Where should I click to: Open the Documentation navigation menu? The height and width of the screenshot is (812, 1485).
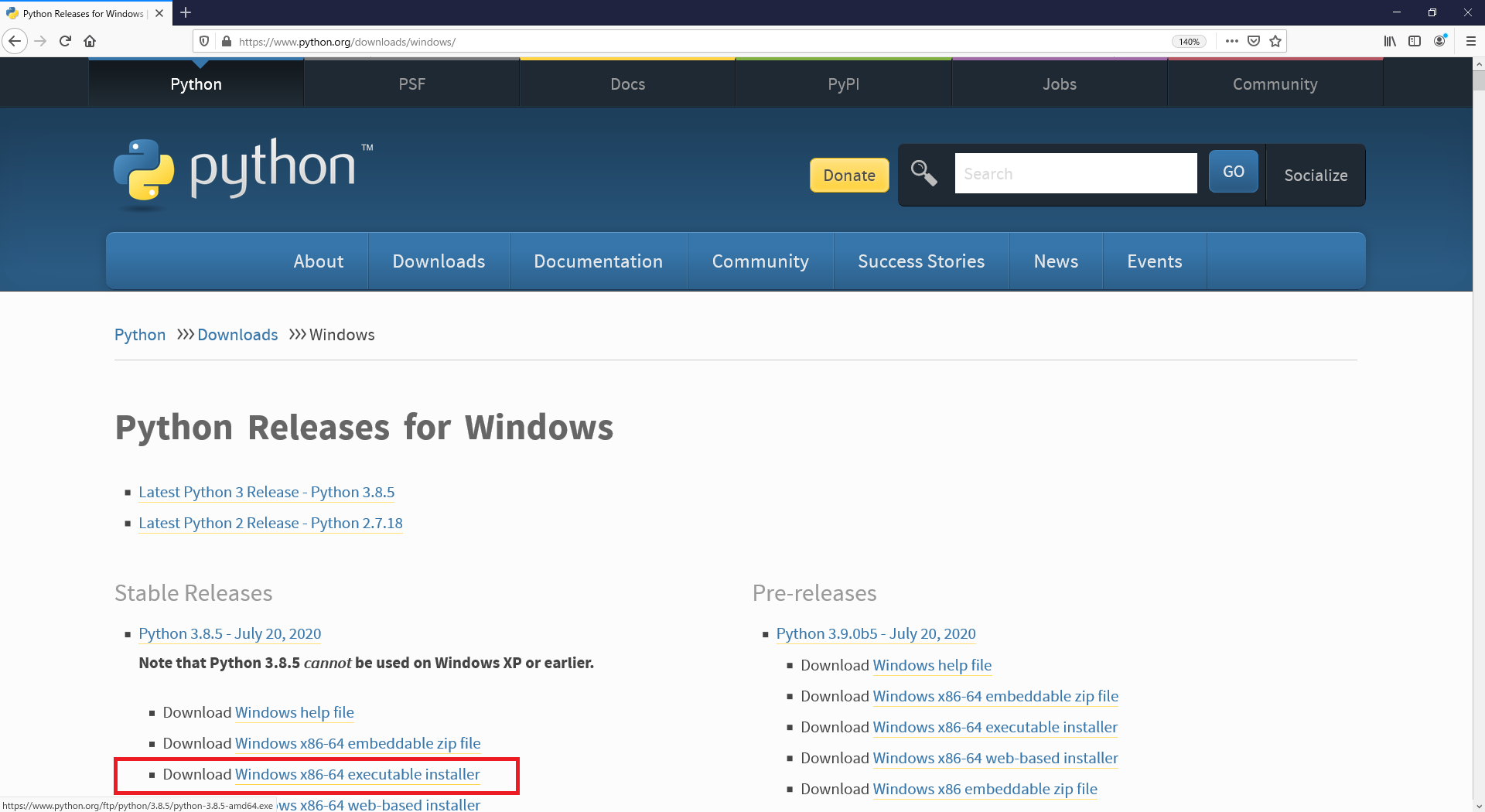598,261
